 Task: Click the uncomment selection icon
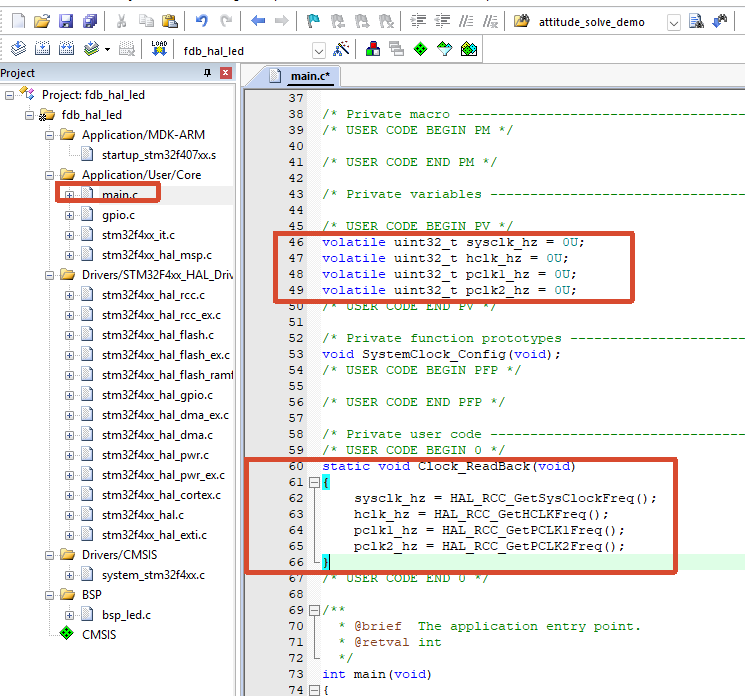point(490,21)
